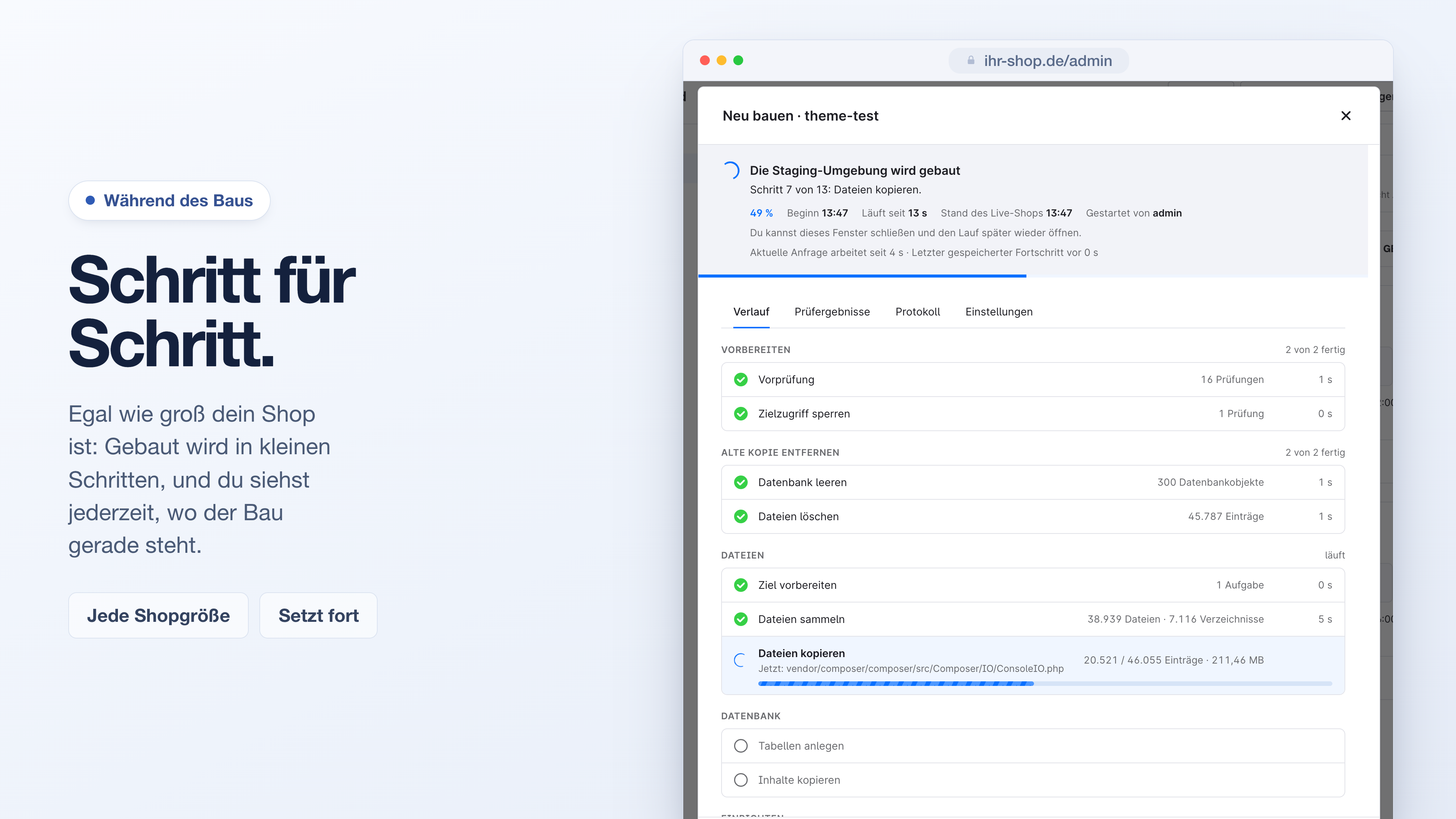The height and width of the screenshot is (819, 1456).
Task: Click the empty circle beside Inhalte kopieren
Action: [x=741, y=780]
